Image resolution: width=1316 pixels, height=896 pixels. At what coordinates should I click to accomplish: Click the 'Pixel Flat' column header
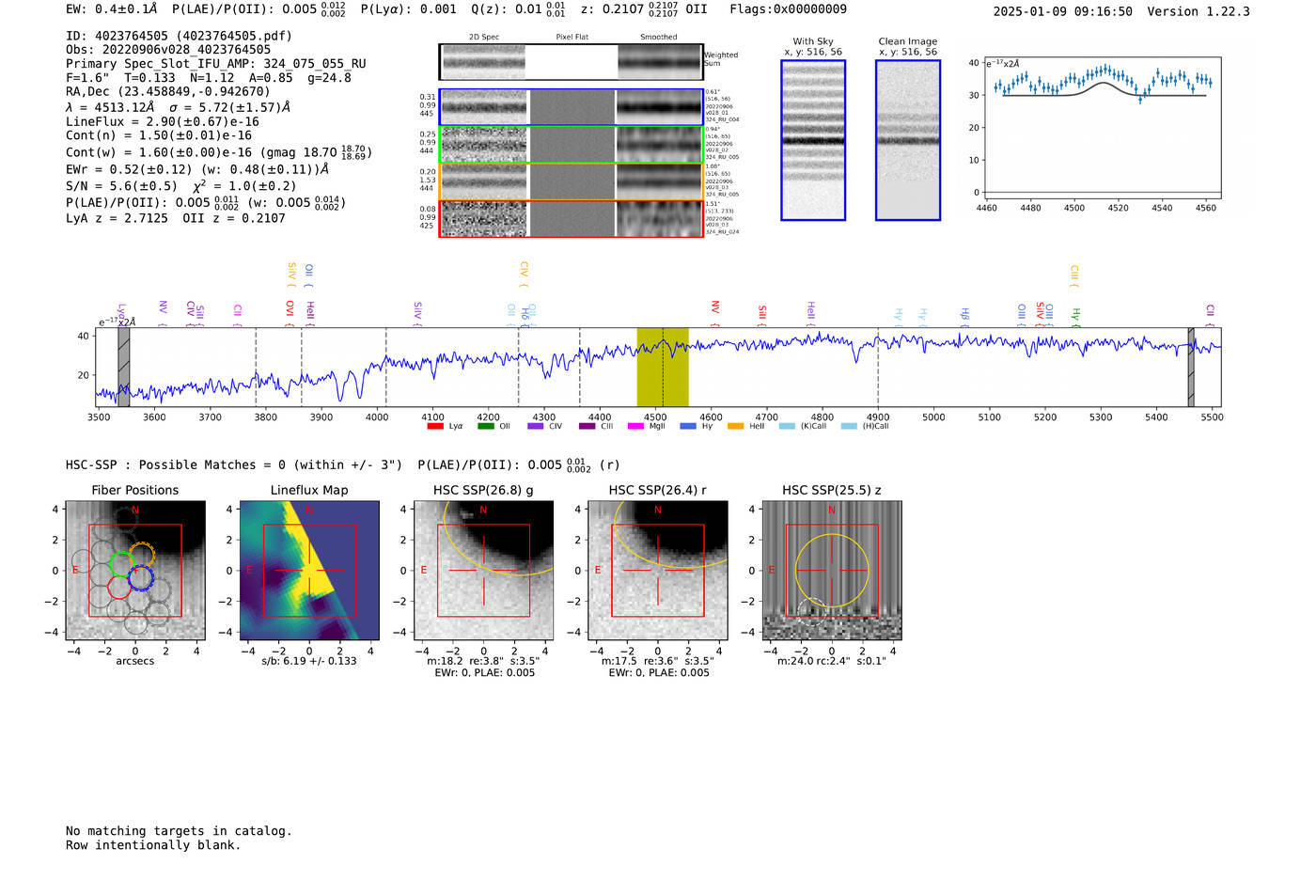click(x=572, y=38)
